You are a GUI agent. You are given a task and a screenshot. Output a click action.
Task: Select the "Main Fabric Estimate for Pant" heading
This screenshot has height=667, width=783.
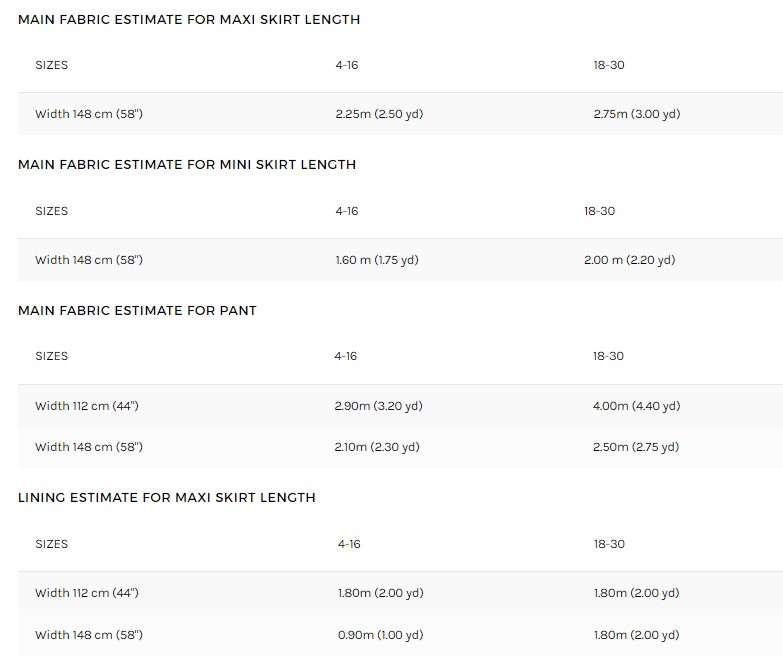pos(137,310)
